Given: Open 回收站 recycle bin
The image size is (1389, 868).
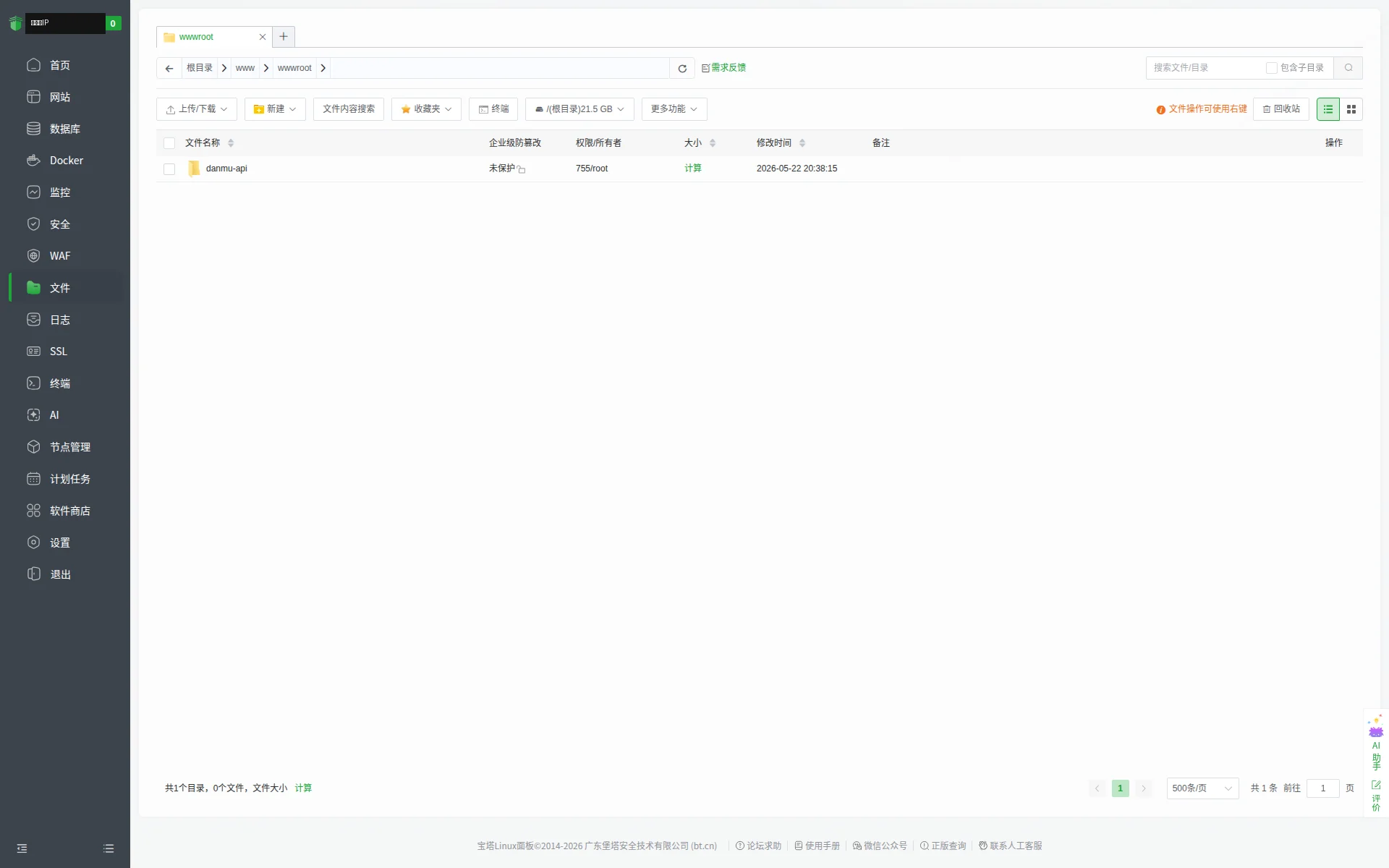Looking at the screenshot, I should pos(1281,109).
